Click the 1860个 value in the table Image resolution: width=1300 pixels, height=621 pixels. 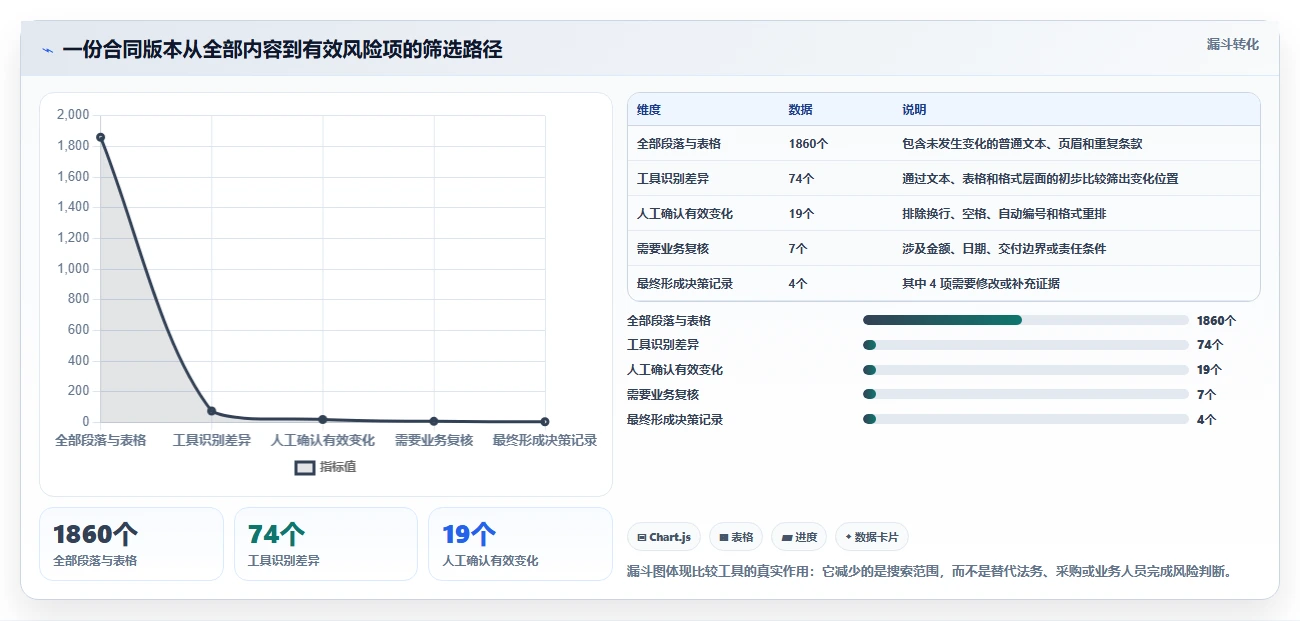tap(808, 144)
